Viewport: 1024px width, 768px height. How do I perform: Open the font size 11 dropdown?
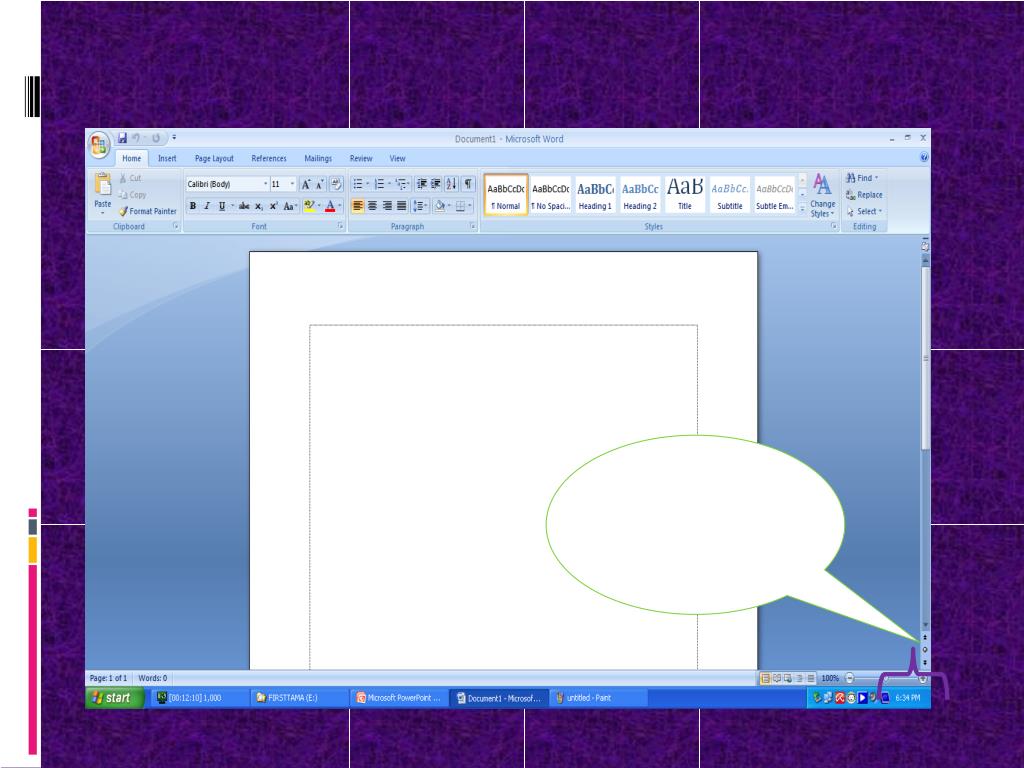pyautogui.click(x=292, y=184)
